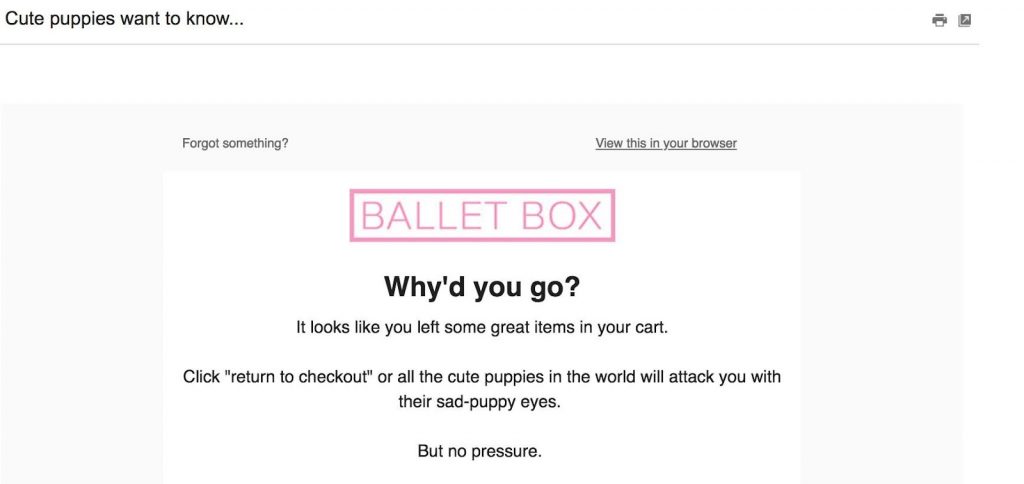
Task: Click the word 'puppies' in the email subject
Action: click(x=88, y=19)
